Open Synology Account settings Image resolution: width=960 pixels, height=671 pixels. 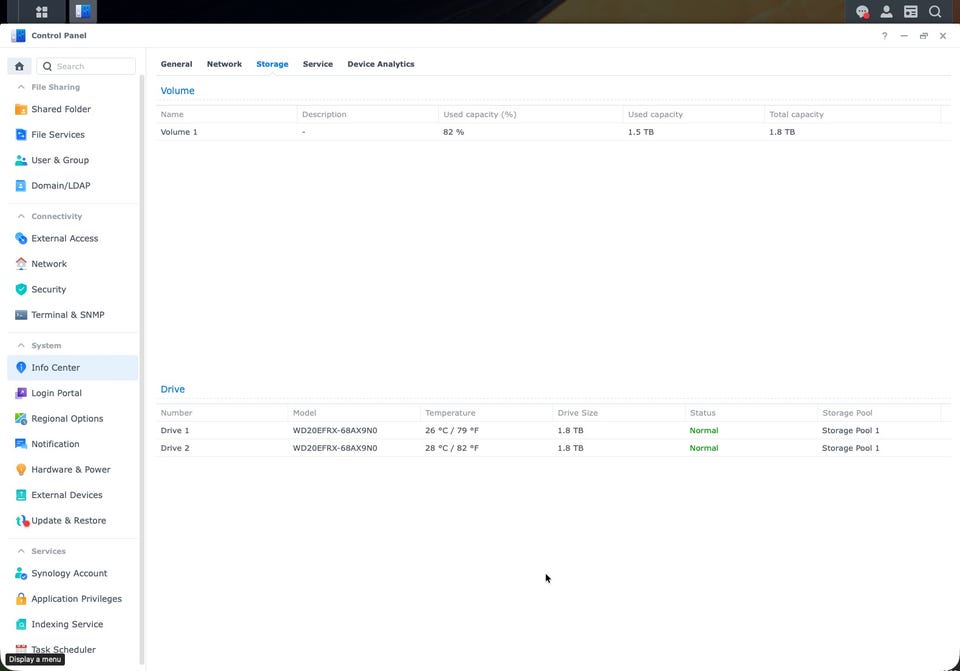(72, 573)
